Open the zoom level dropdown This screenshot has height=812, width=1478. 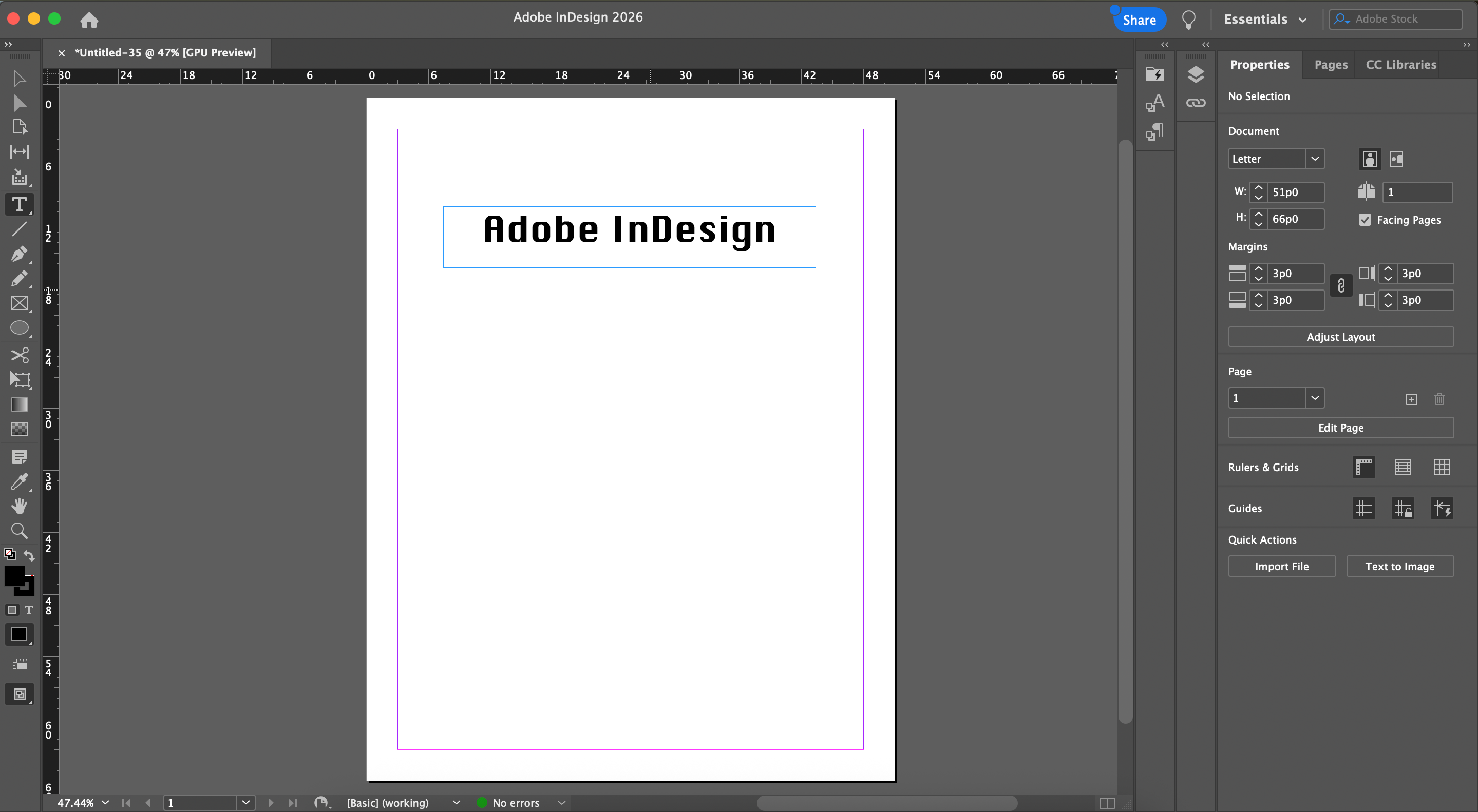coord(105,802)
